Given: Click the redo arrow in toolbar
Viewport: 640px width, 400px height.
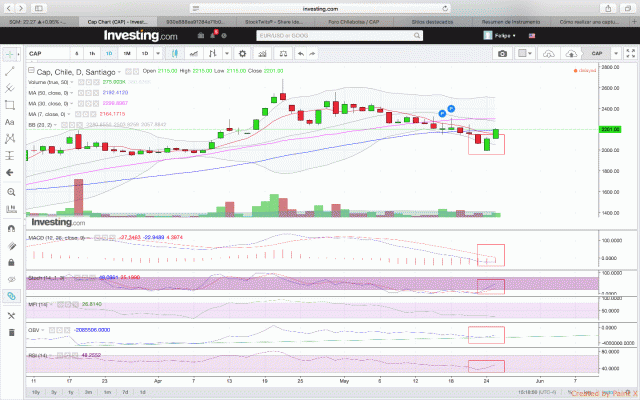Looking at the screenshot, I should tap(312, 53).
